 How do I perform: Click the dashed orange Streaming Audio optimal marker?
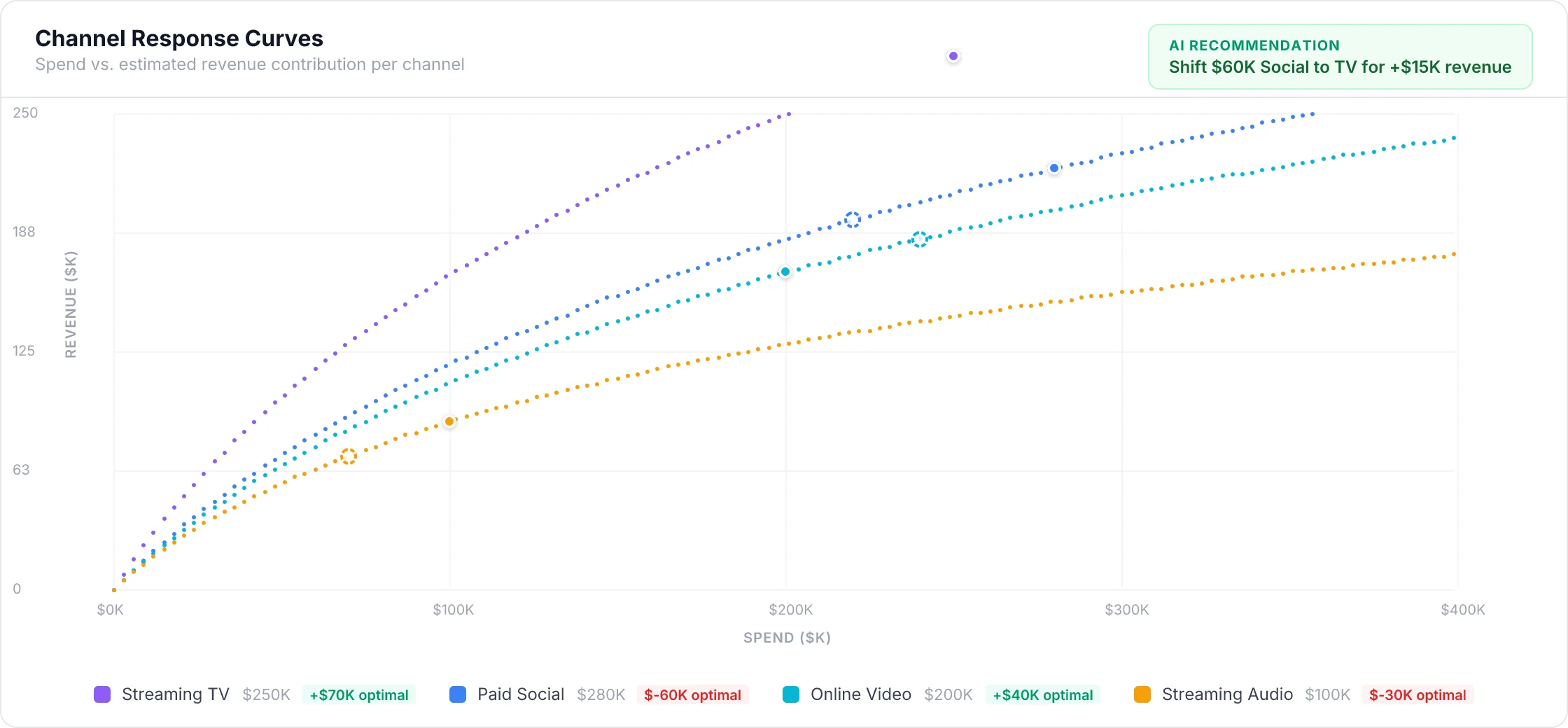349,456
